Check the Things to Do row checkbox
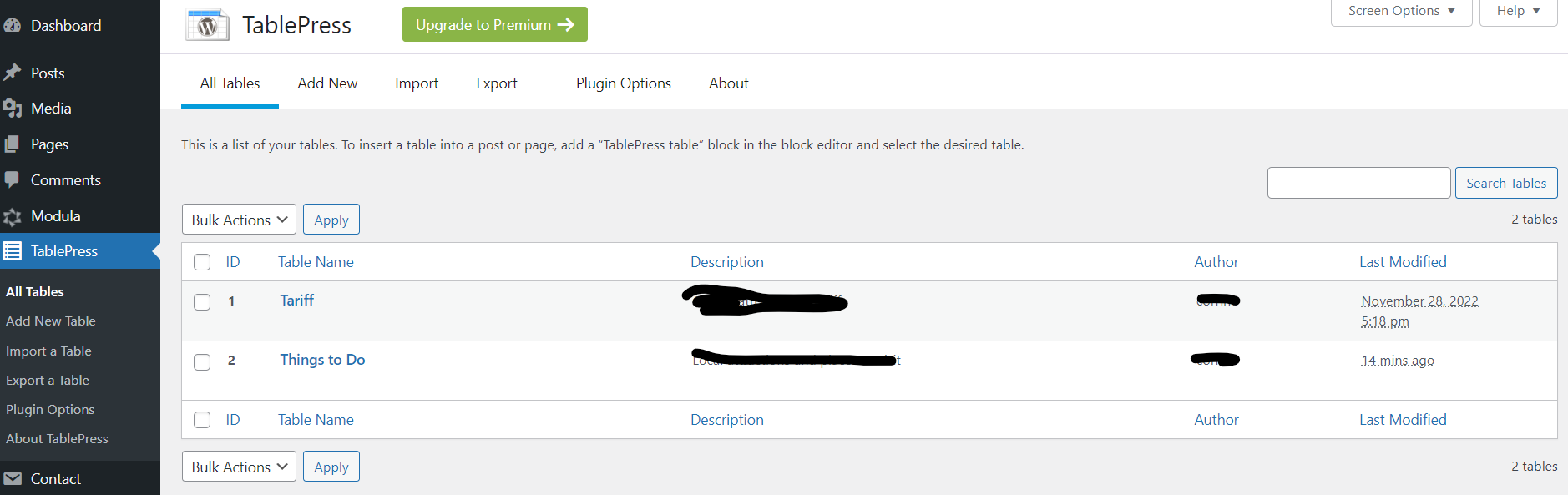The width and height of the screenshot is (1568, 495). [202, 361]
